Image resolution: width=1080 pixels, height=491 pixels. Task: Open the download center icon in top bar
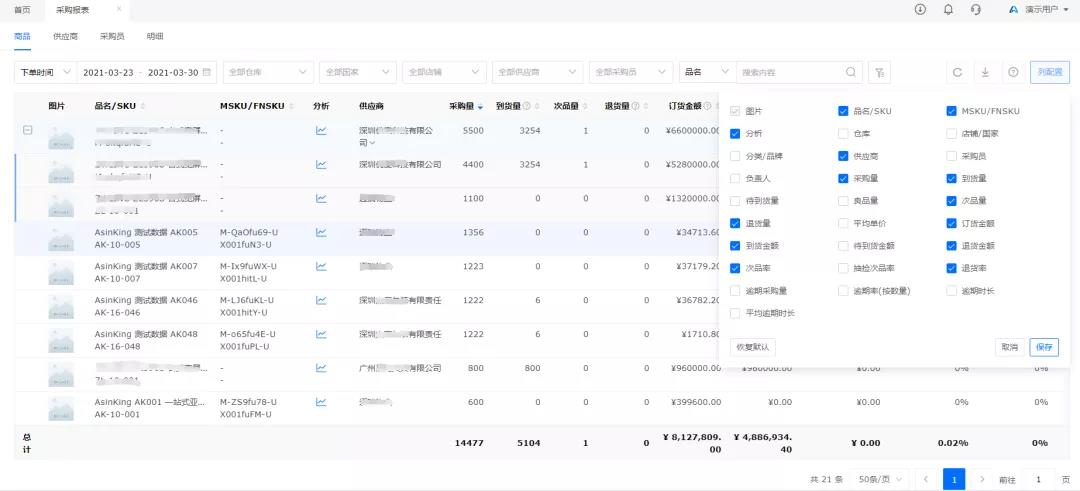click(x=920, y=10)
